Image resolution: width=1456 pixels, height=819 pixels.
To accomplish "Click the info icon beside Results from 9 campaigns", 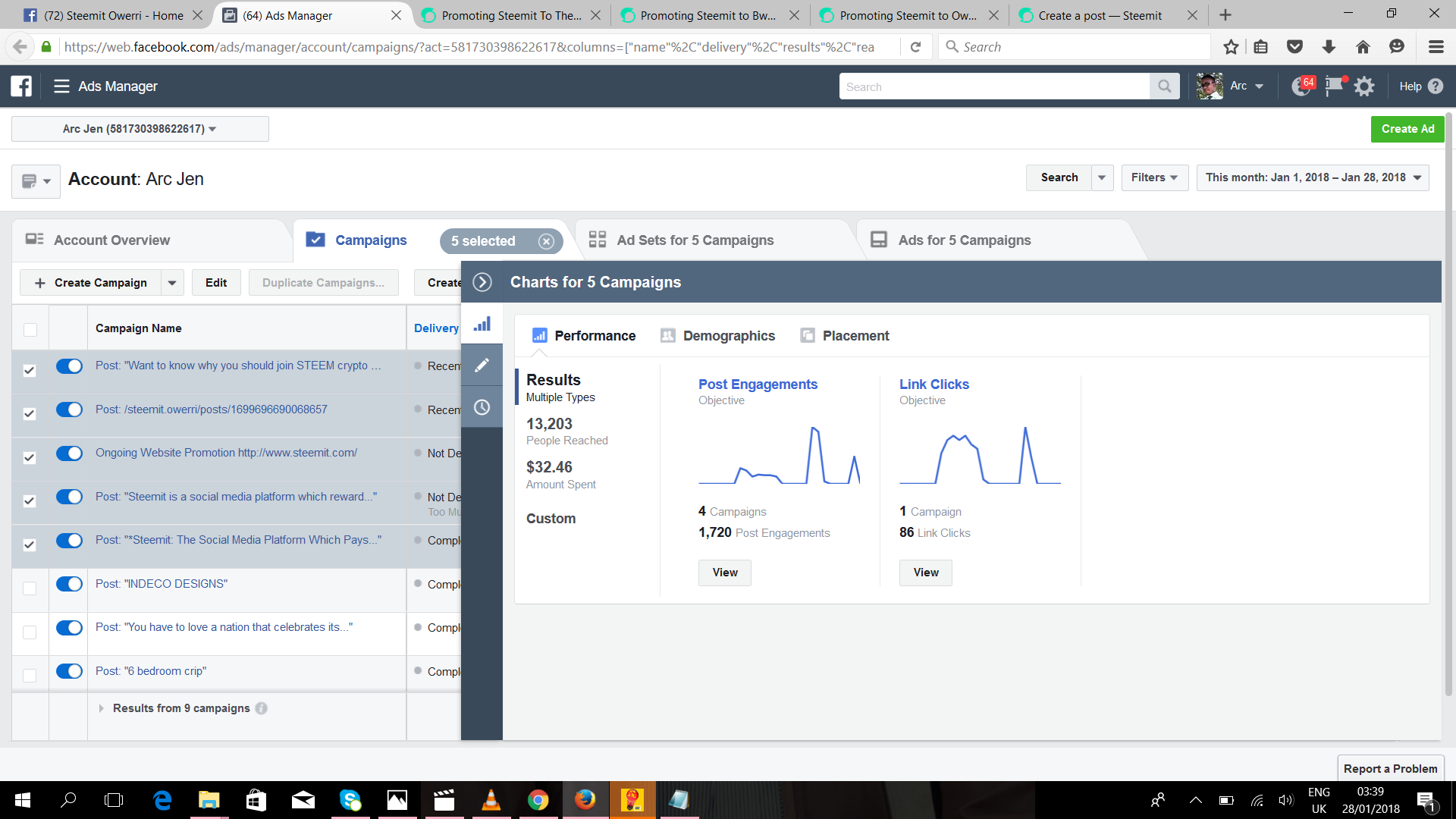I will click(x=262, y=708).
